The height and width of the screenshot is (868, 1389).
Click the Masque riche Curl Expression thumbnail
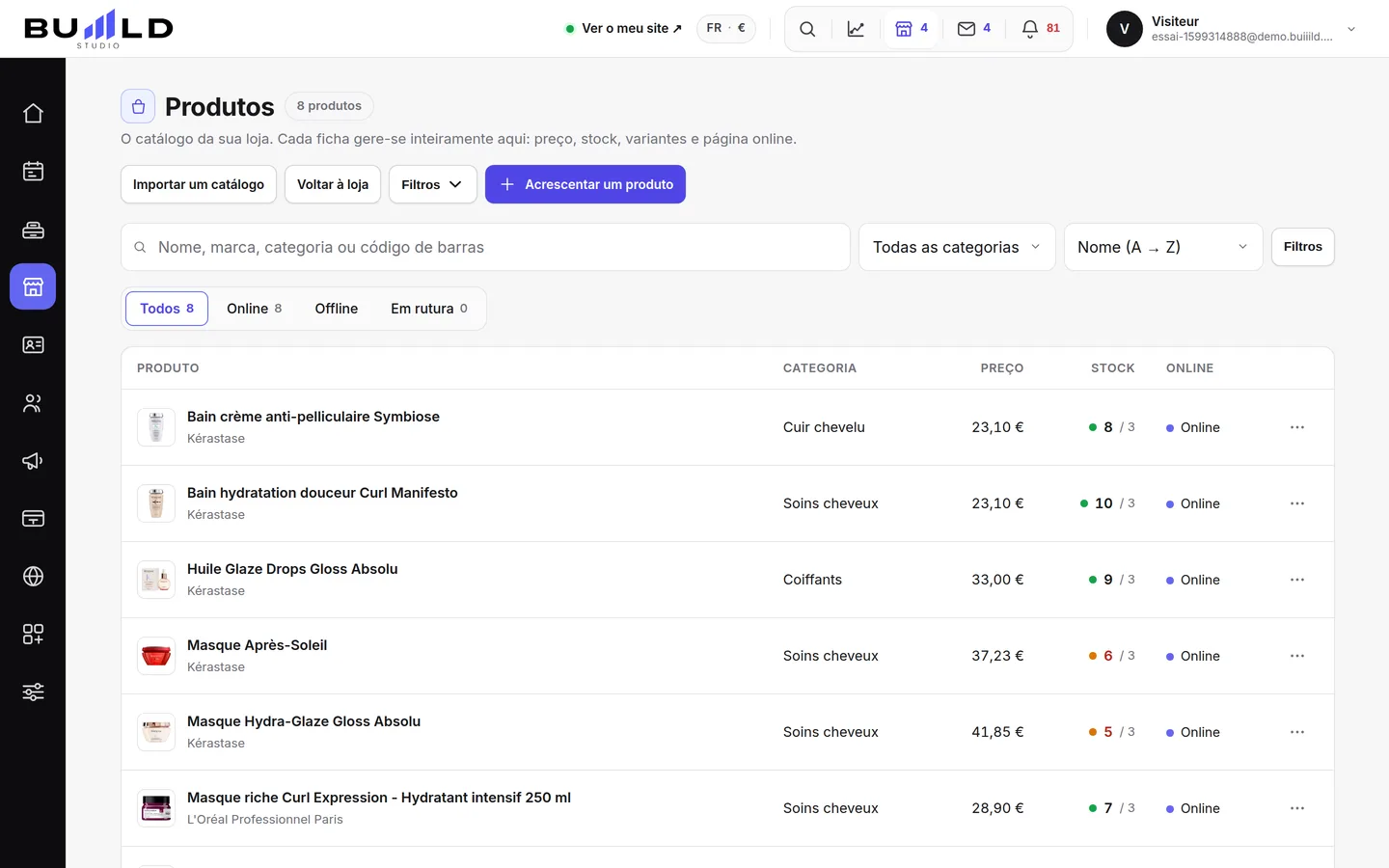156,808
